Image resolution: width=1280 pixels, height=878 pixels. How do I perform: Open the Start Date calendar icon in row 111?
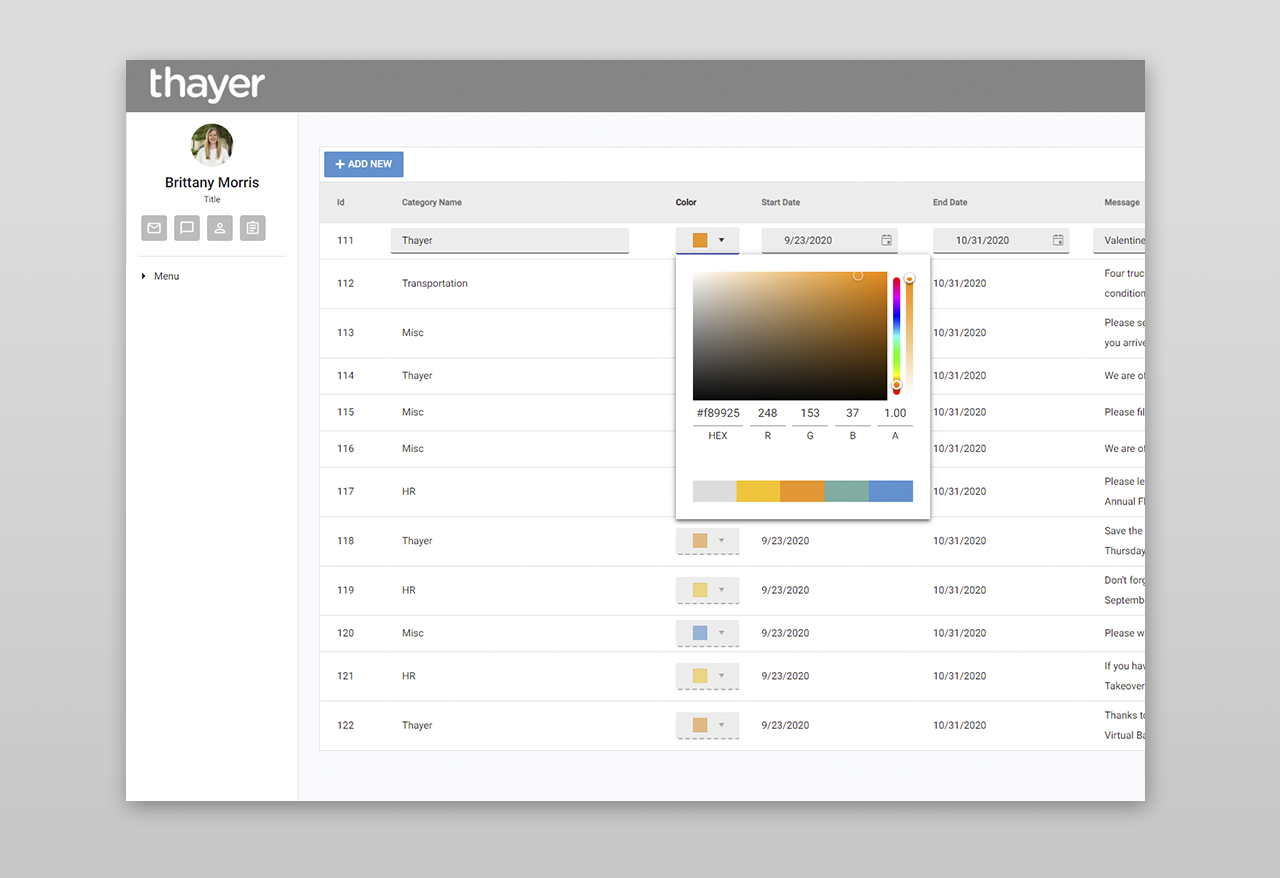click(886, 240)
